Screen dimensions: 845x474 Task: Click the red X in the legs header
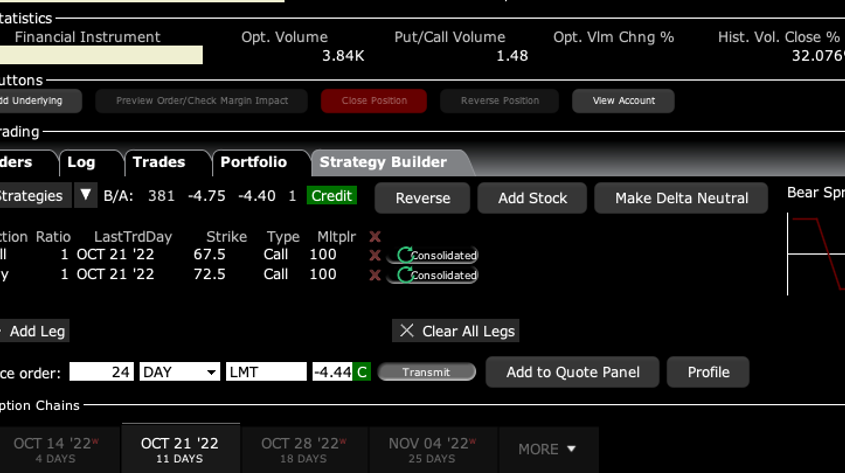point(375,237)
